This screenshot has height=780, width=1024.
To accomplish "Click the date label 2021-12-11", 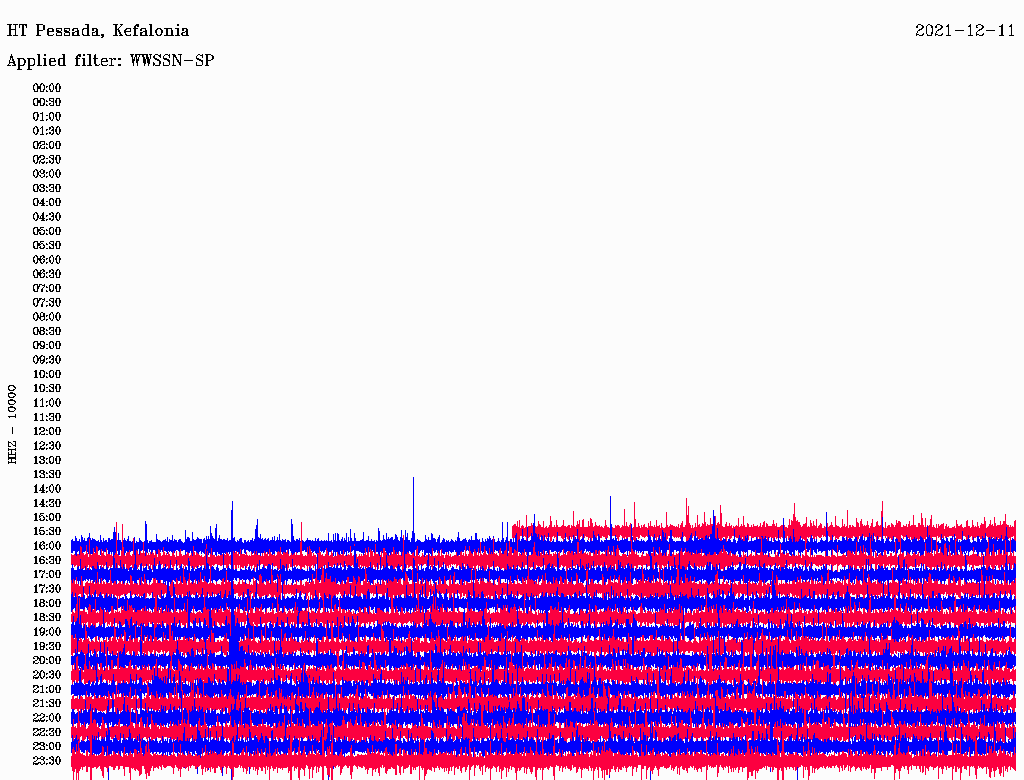I will pyautogui.click(x=965, y=31).
